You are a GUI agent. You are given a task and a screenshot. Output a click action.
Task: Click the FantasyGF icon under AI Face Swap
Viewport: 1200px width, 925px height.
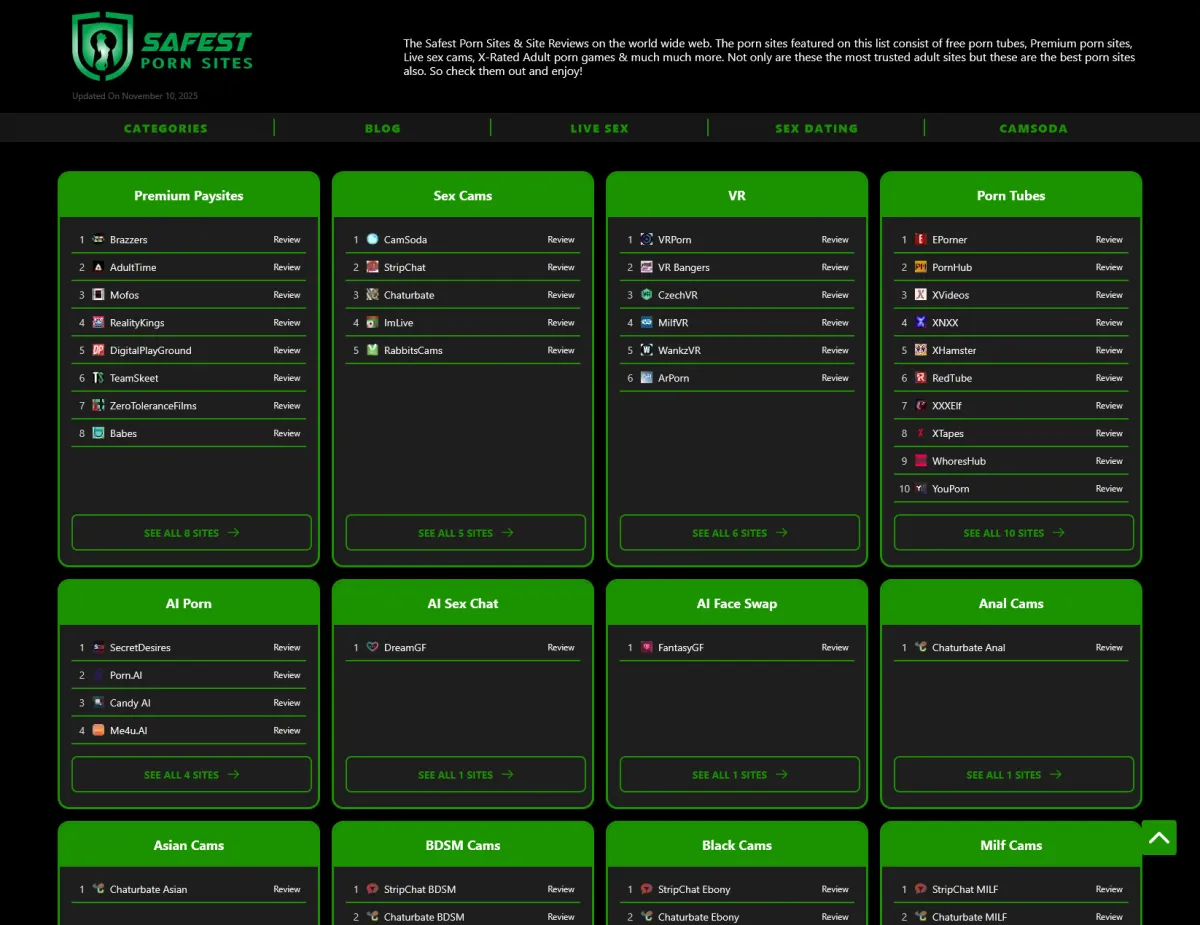tap(646, 648)
